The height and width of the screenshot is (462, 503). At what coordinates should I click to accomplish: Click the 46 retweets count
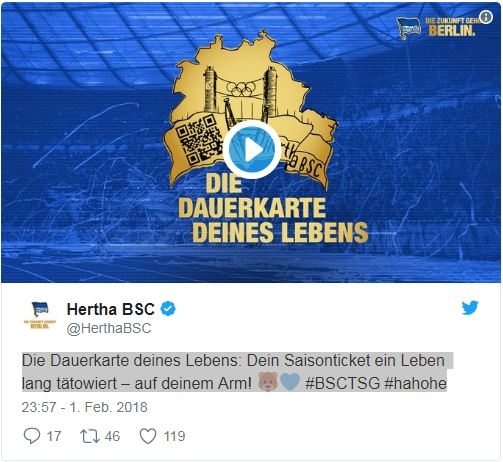pos(112,436)
